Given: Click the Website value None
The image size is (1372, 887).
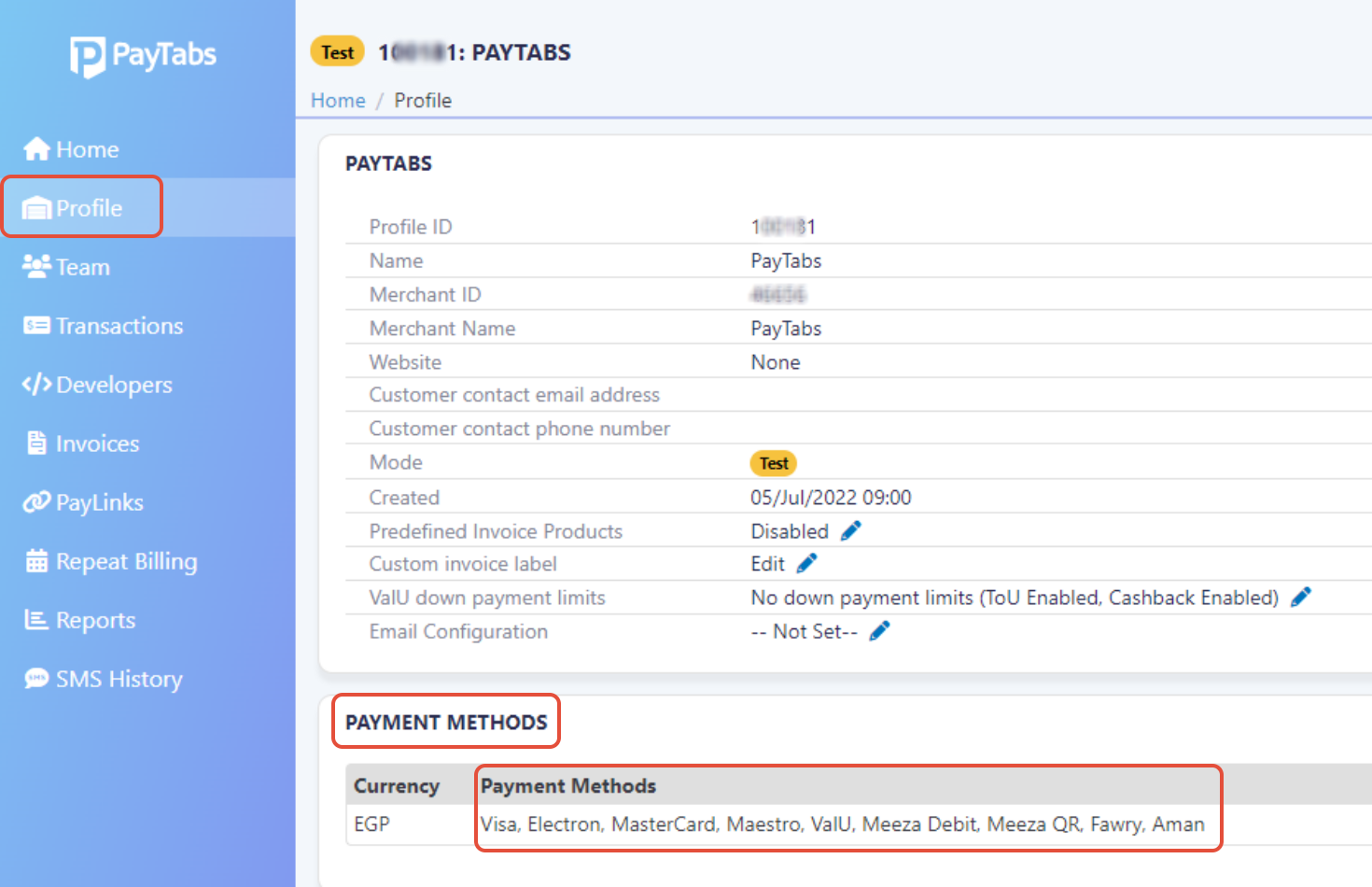Looking at the screenshot, I should (776, 362).
